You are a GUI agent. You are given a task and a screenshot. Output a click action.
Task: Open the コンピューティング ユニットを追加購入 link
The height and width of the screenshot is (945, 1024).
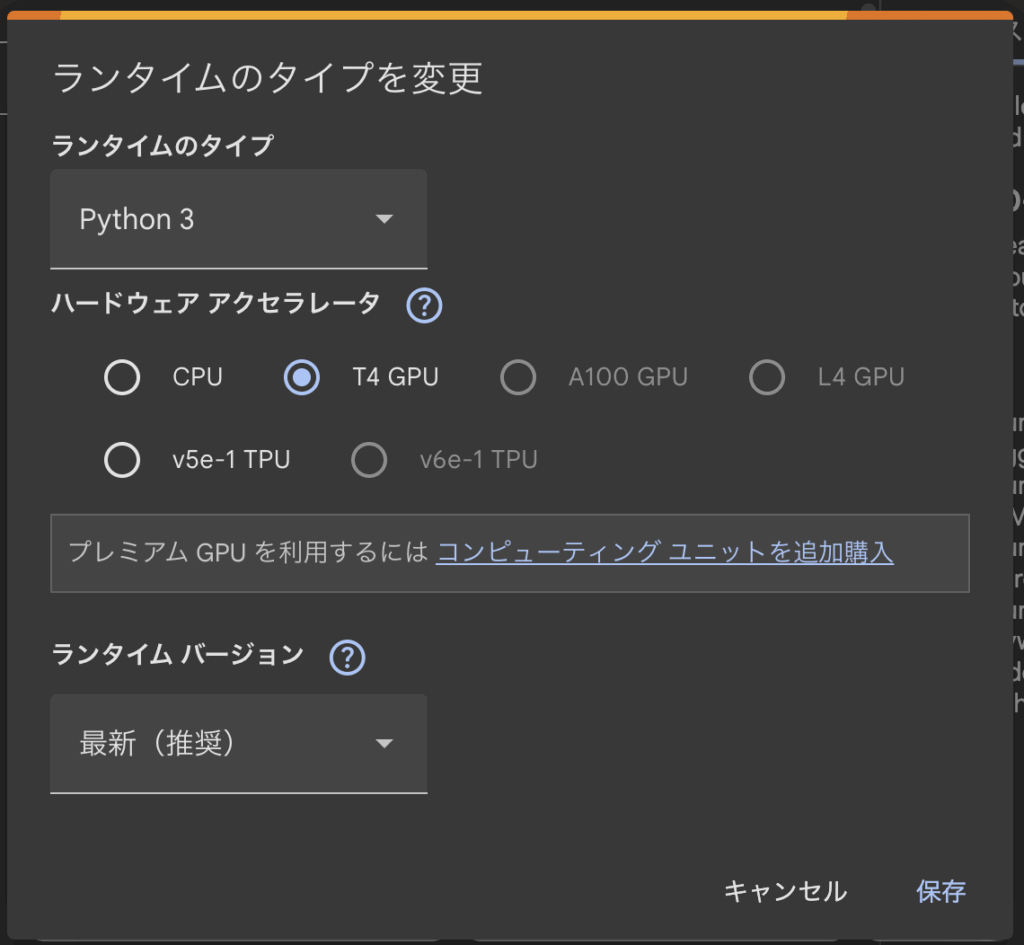[x=664, y=552]
